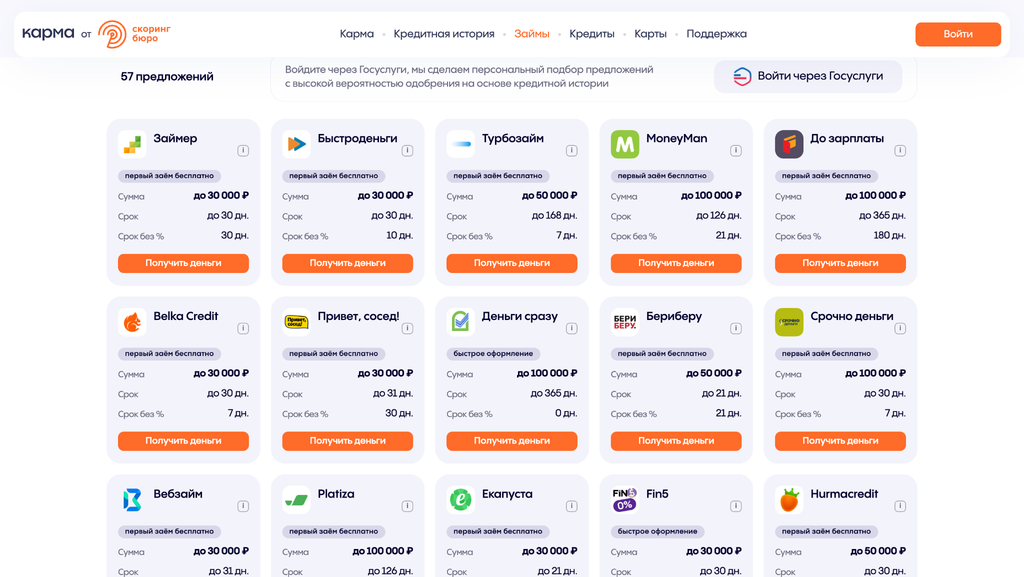This screenshot has height=577, width=1024.
Task: Open the Срочно деньги info icon
Action: [x=900, y=328]
